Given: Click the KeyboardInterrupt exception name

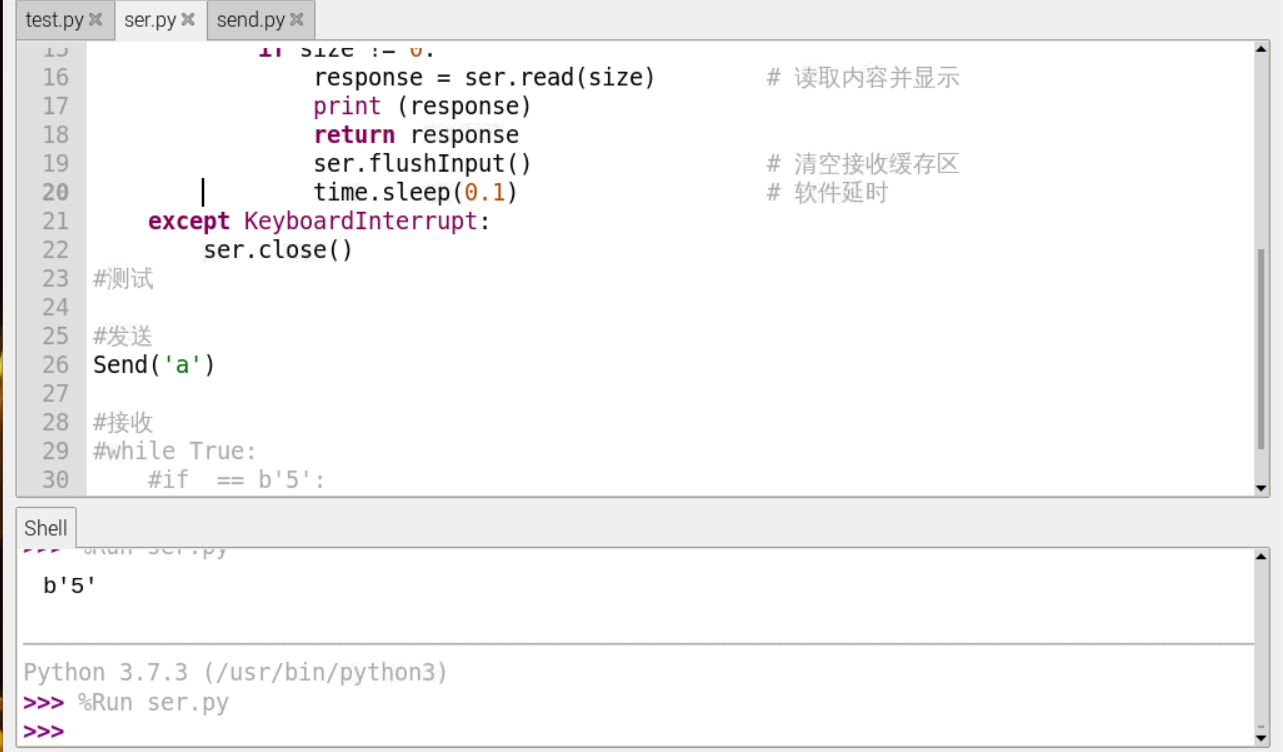Looking at the screenshot, I should 361,221.
